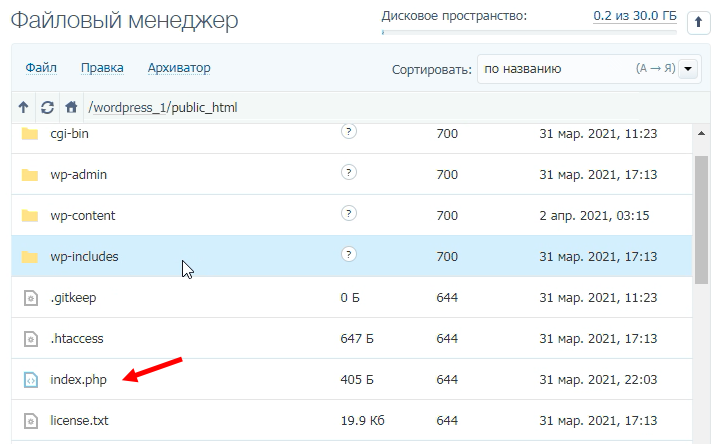
Task: Click the scrollbar up arrow
Action: (701, 133)
